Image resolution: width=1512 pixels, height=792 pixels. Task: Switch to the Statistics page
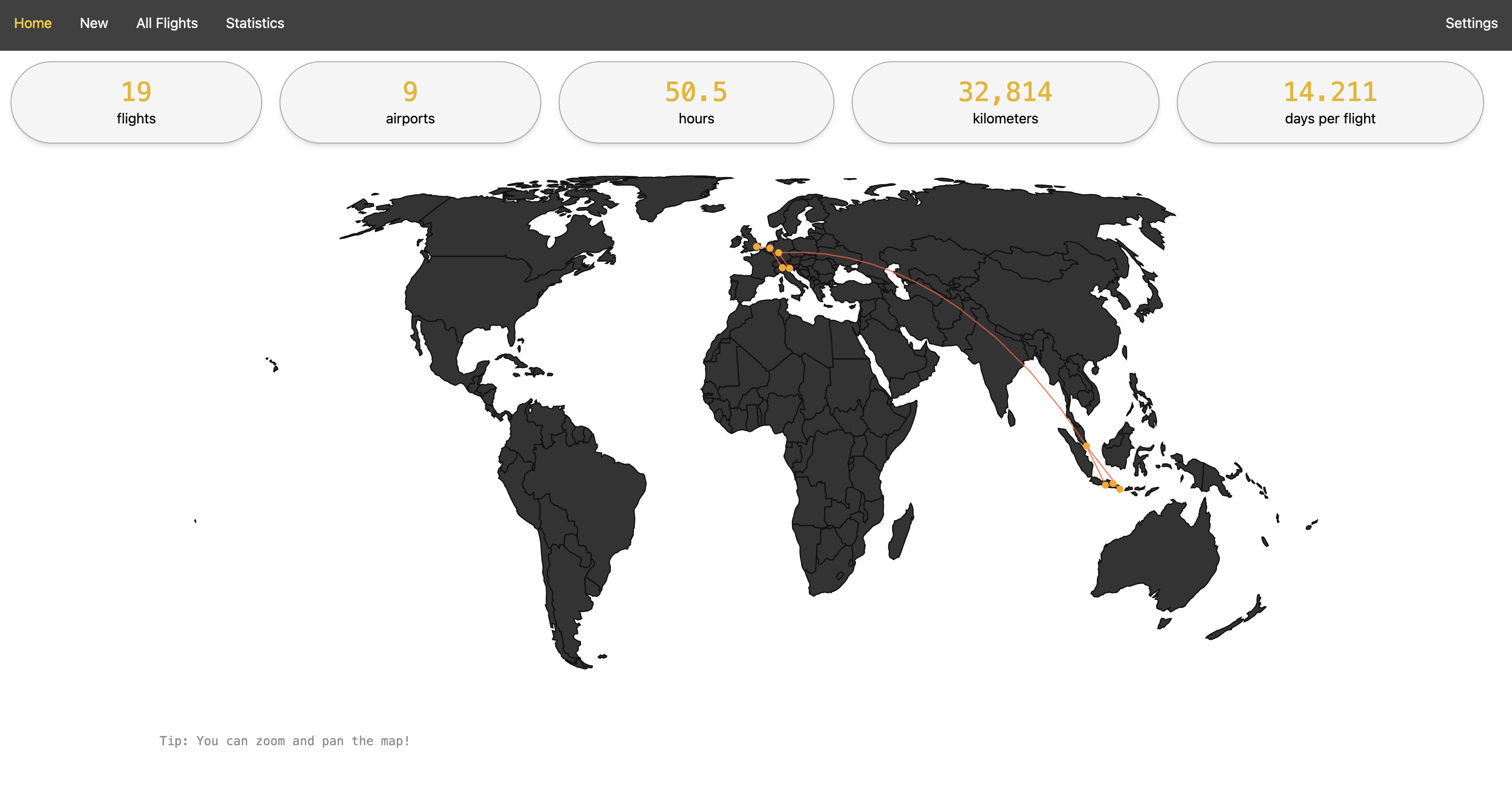[255, 24]
